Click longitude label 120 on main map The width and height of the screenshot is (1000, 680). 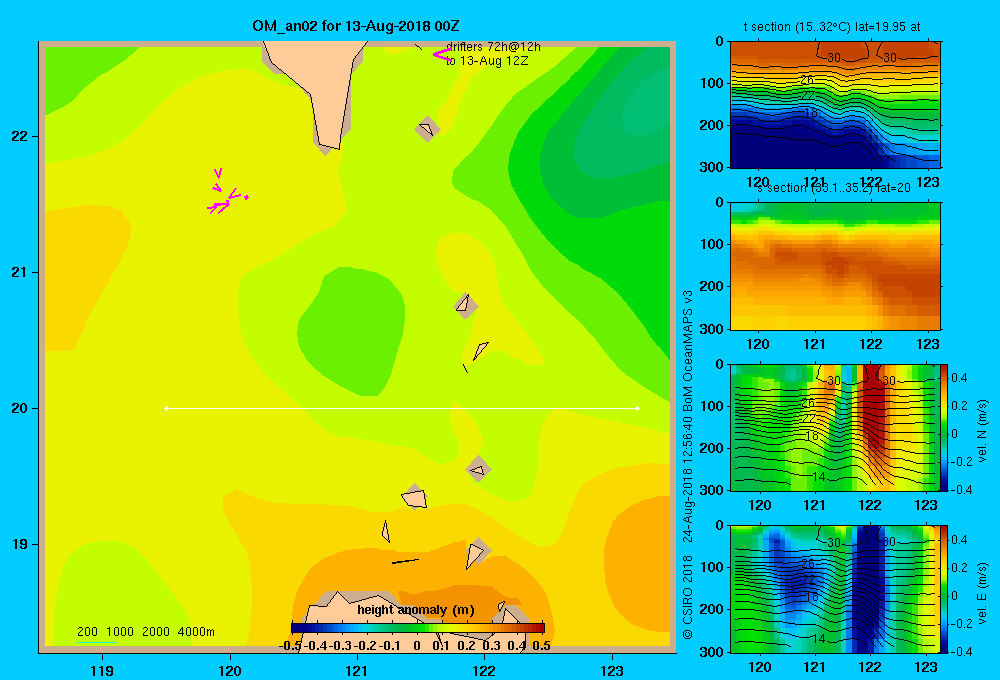230,670
